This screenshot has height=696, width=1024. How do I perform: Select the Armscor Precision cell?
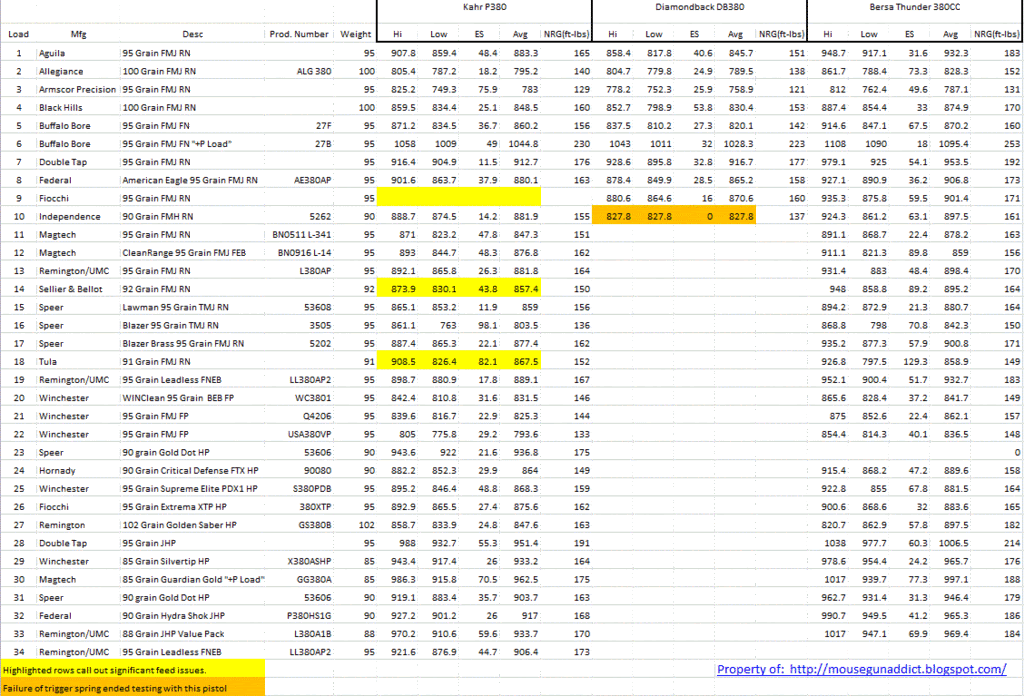pos(78,89)
